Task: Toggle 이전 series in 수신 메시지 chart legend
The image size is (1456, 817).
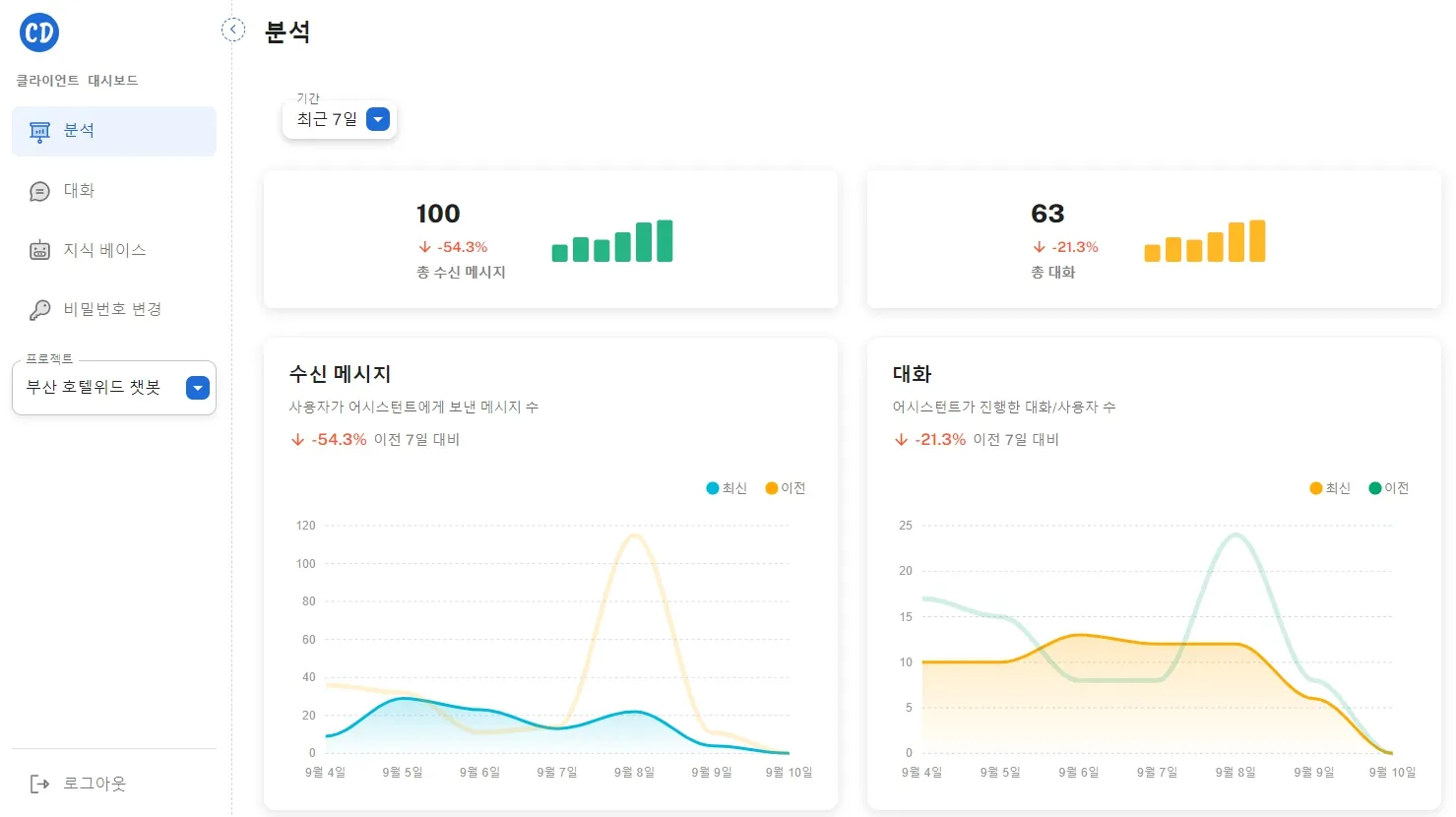Action: coord(786,488)
